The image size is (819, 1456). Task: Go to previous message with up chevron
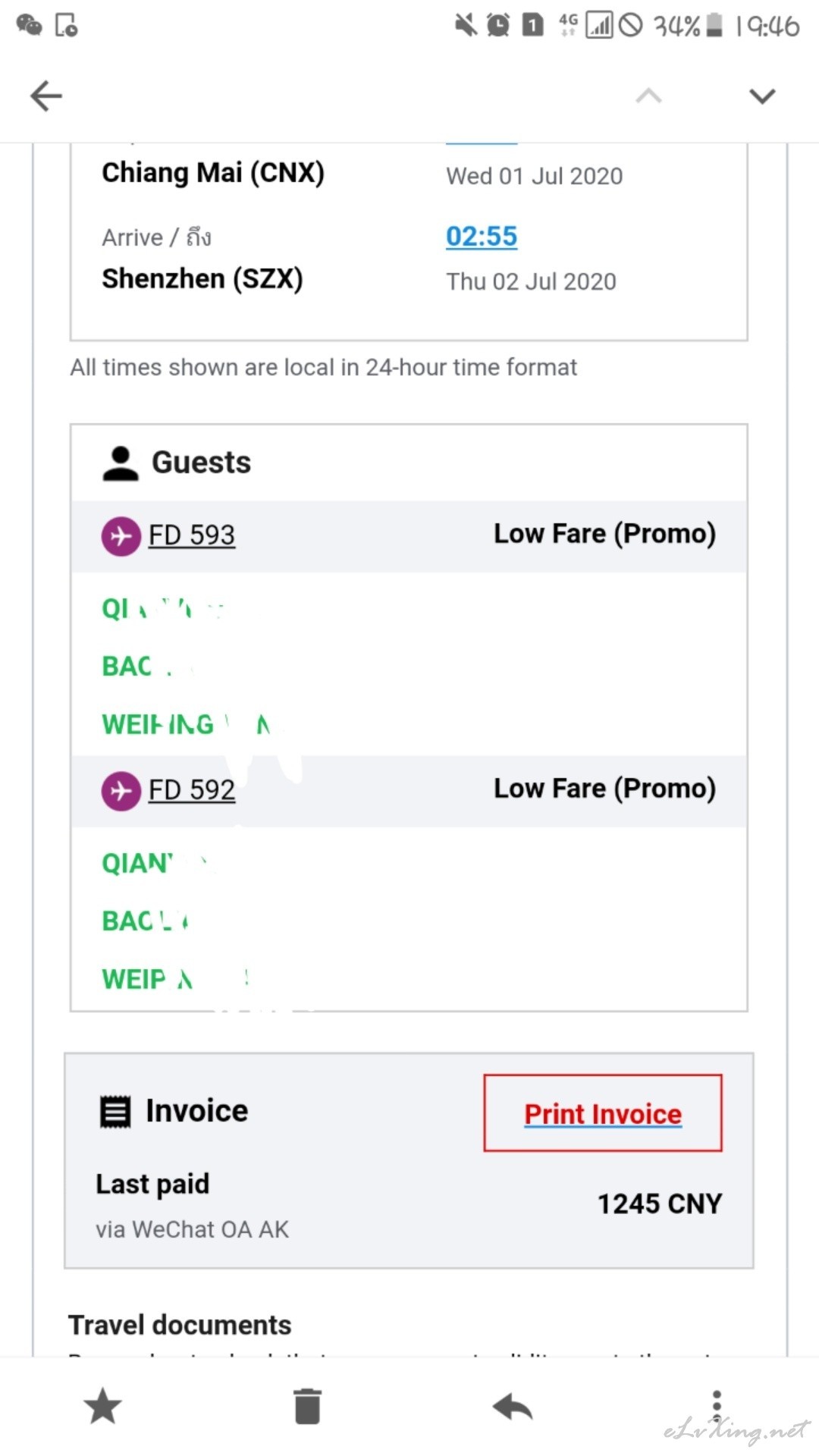[x=648, y=96]
